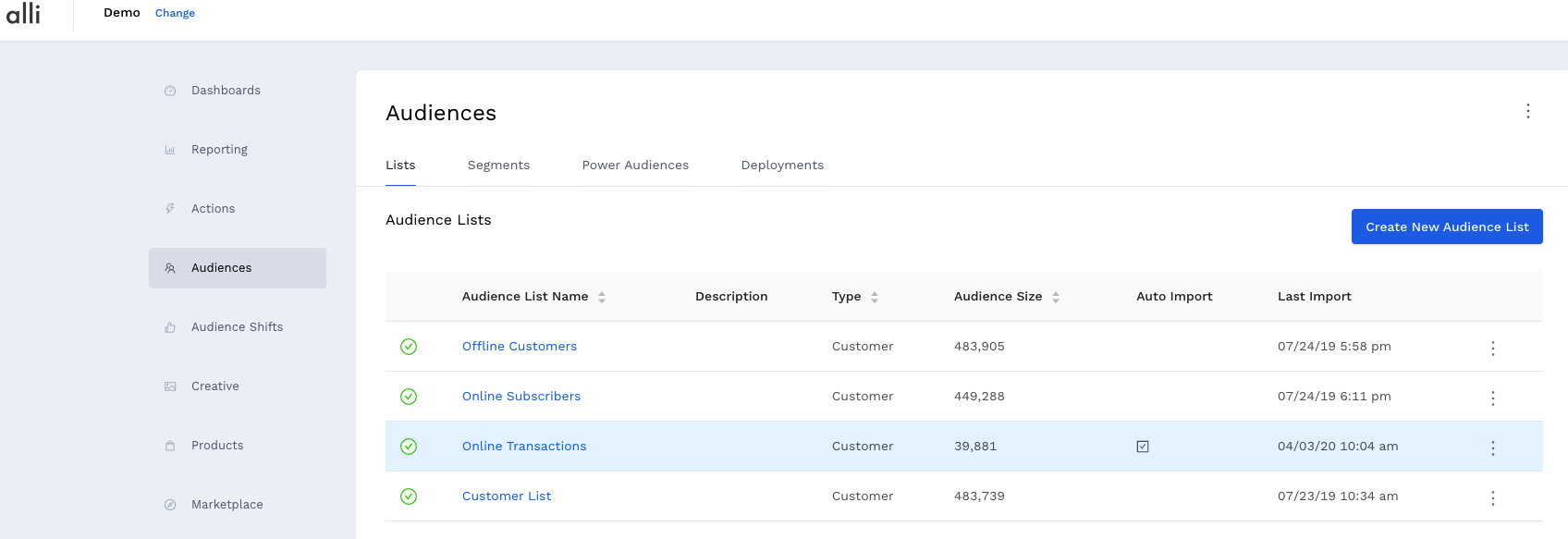Open row actions menu for Customer List
Image resolution: width=1568 pixels, height=539 pixels.
pos(1492,497)
